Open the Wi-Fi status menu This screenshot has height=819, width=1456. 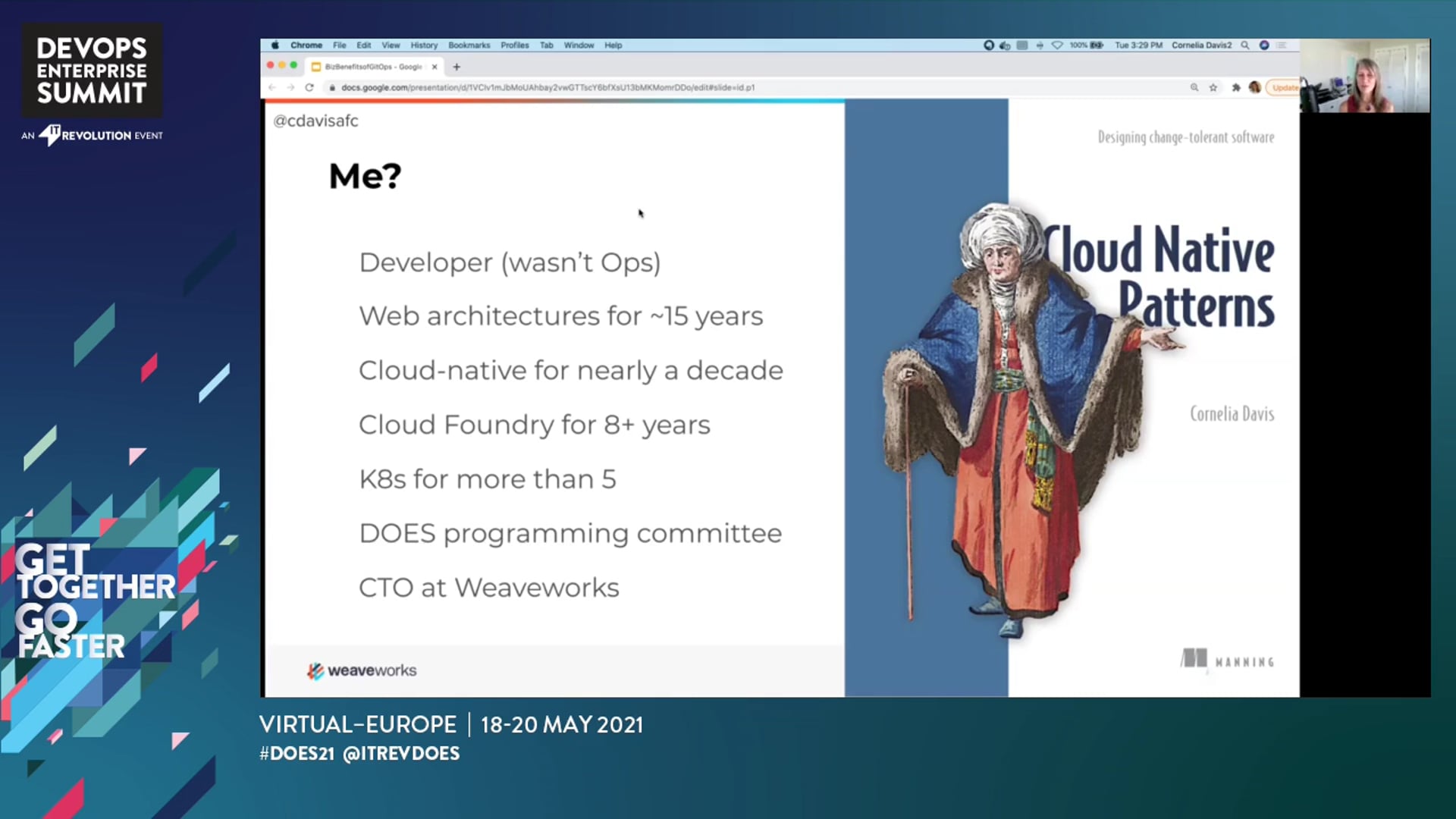coord(1057,45)
